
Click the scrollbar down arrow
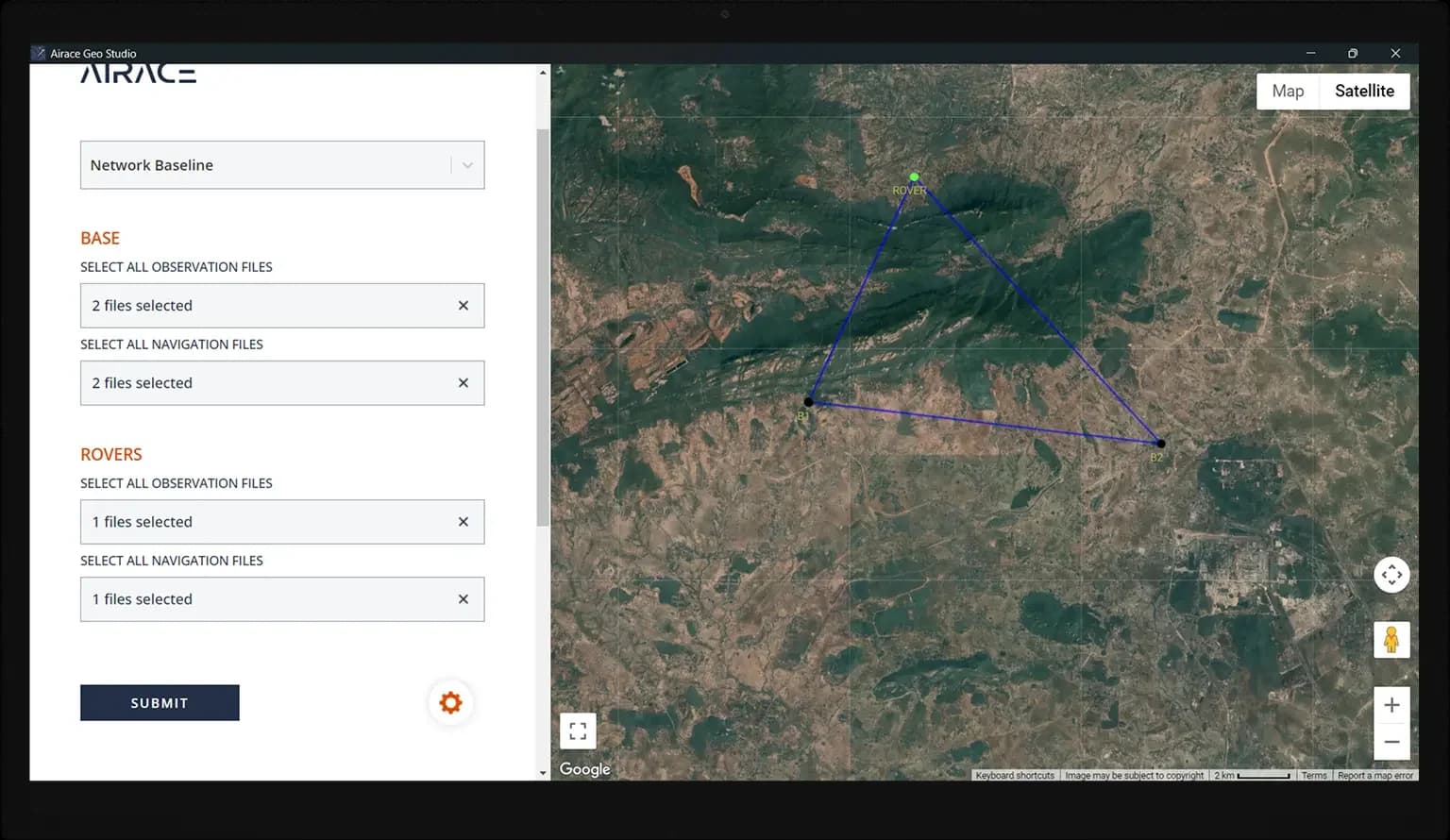click(x=543, y=772)
